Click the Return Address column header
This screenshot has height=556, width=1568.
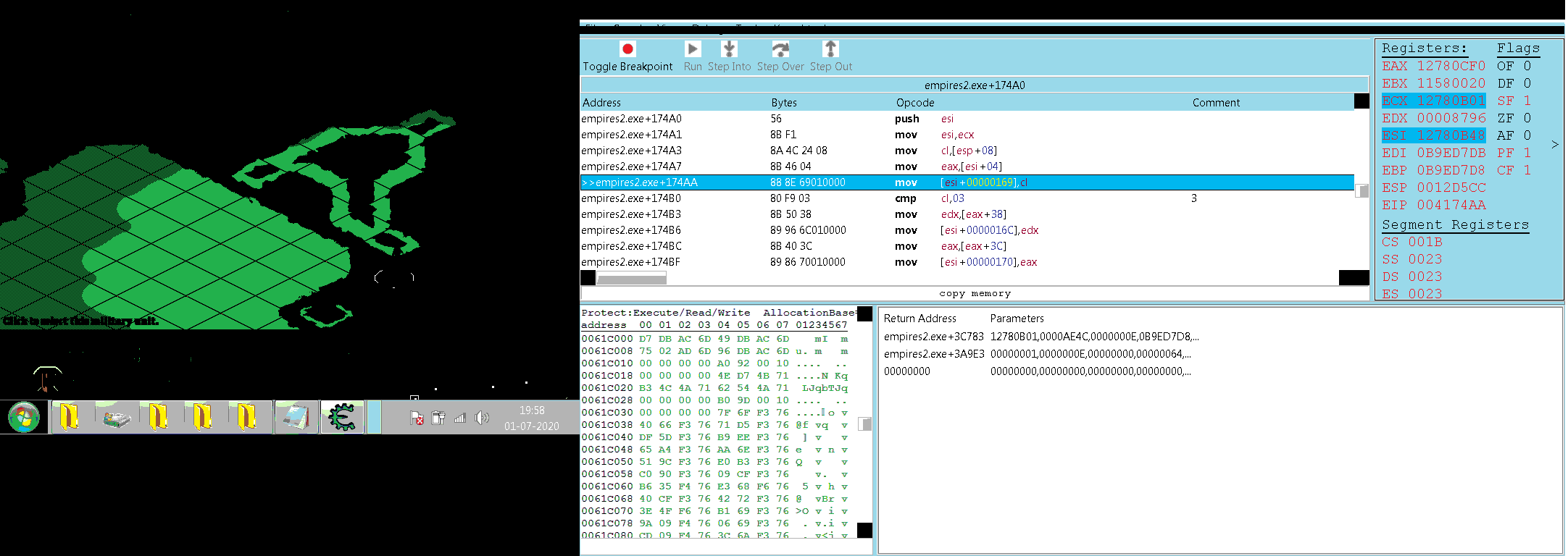[x=920, y=319]
